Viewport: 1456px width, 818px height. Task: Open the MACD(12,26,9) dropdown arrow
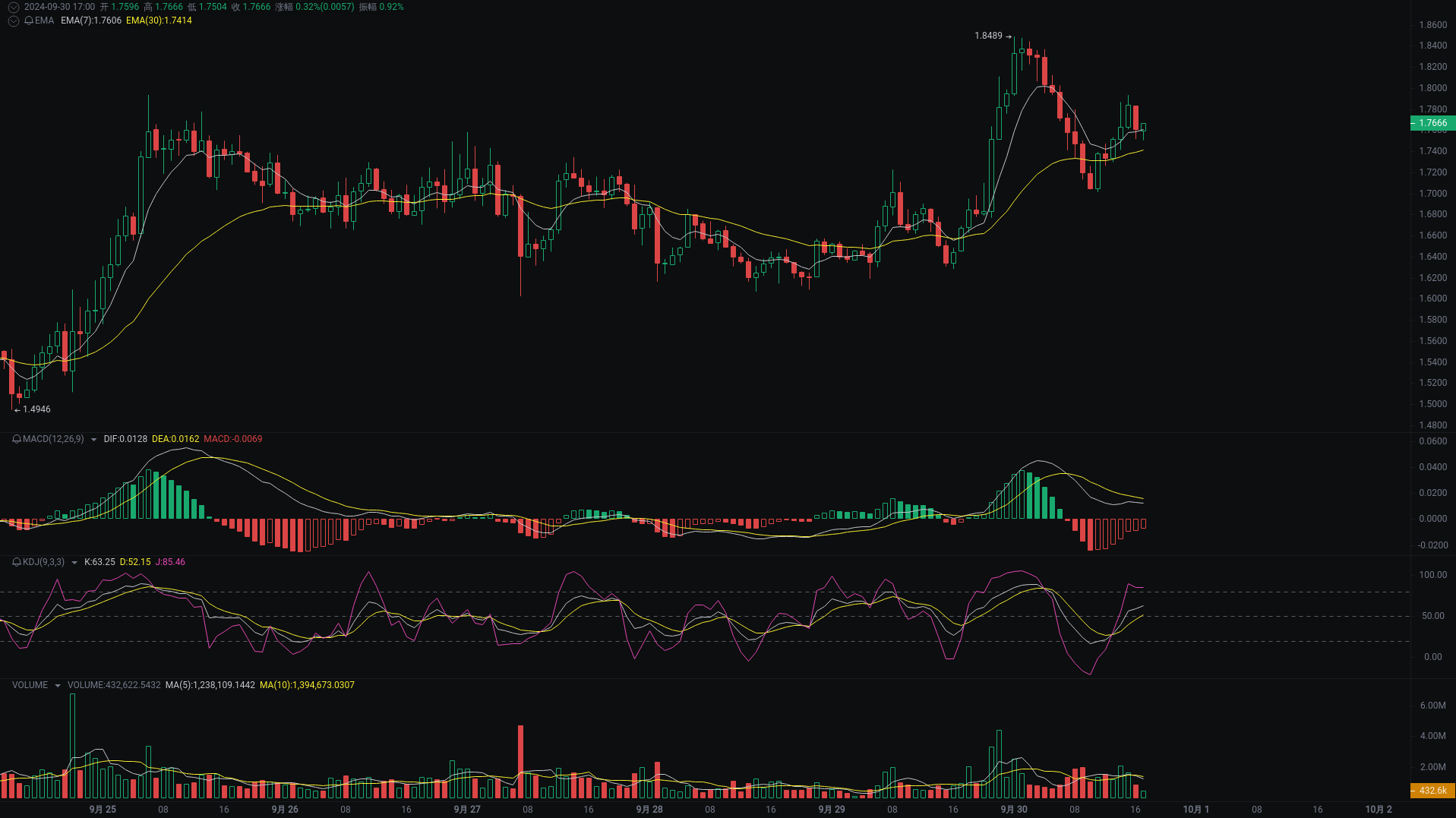(x=93, y=439)
